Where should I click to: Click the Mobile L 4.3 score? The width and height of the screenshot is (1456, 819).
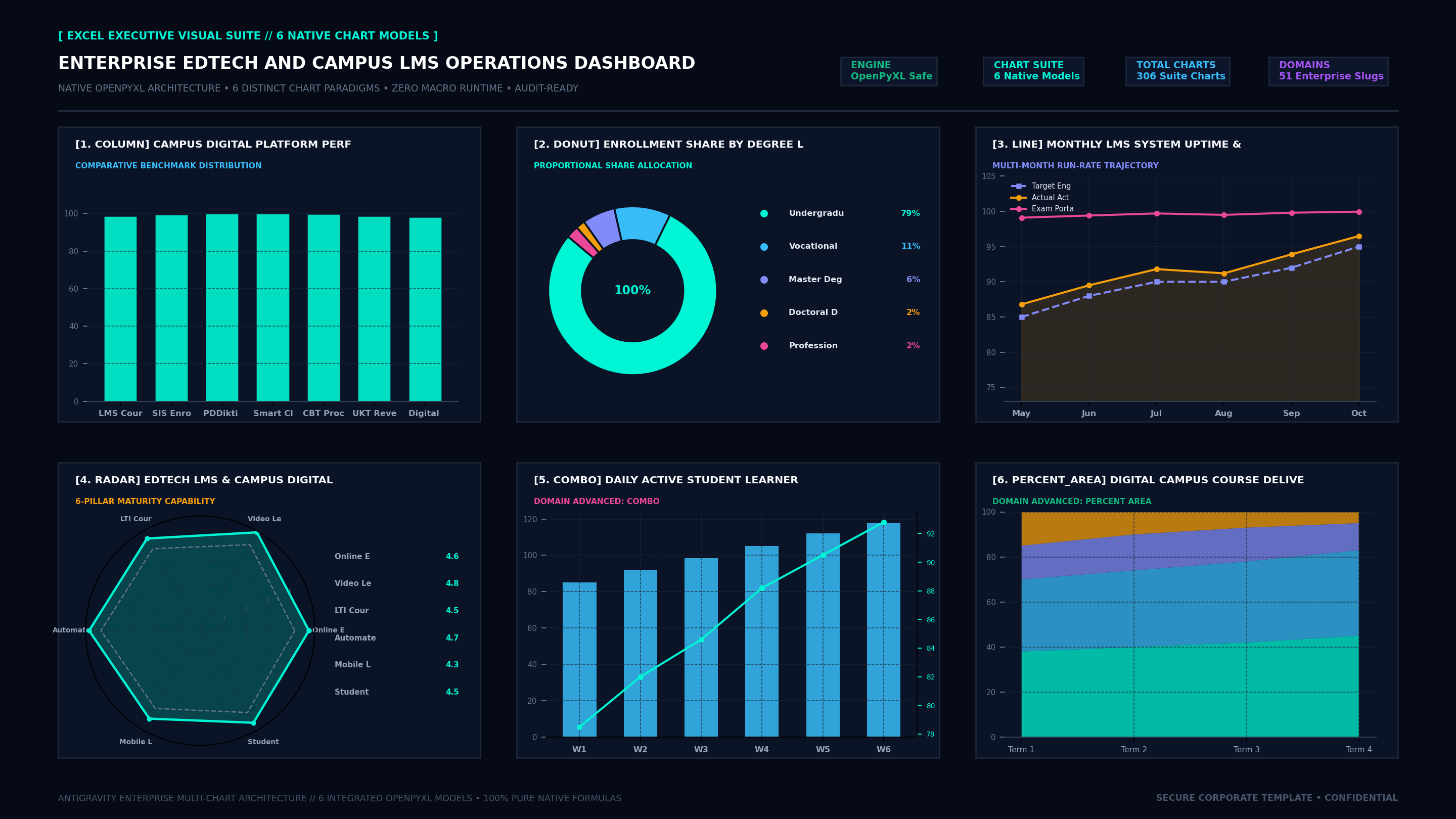(452, 665)
